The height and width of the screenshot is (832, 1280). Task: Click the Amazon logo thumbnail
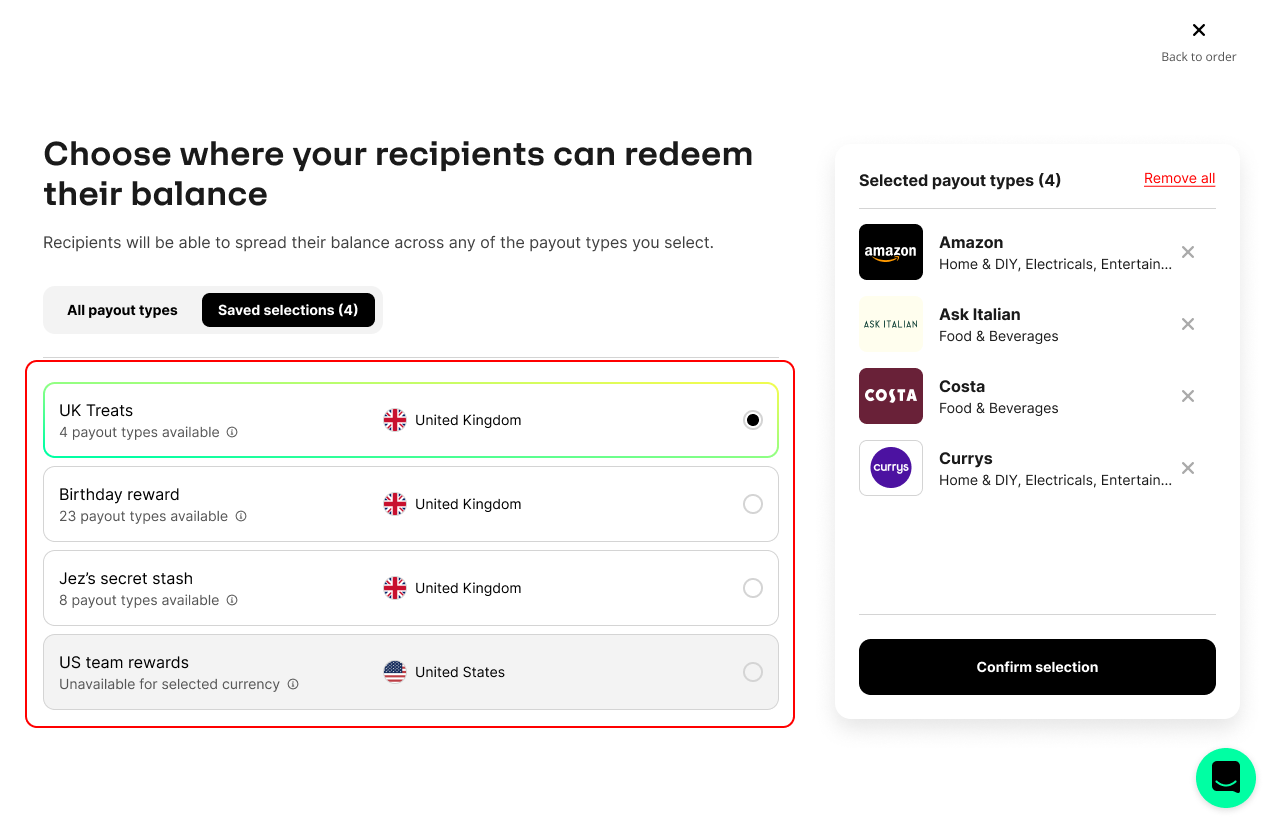click(x=891, y=252)
